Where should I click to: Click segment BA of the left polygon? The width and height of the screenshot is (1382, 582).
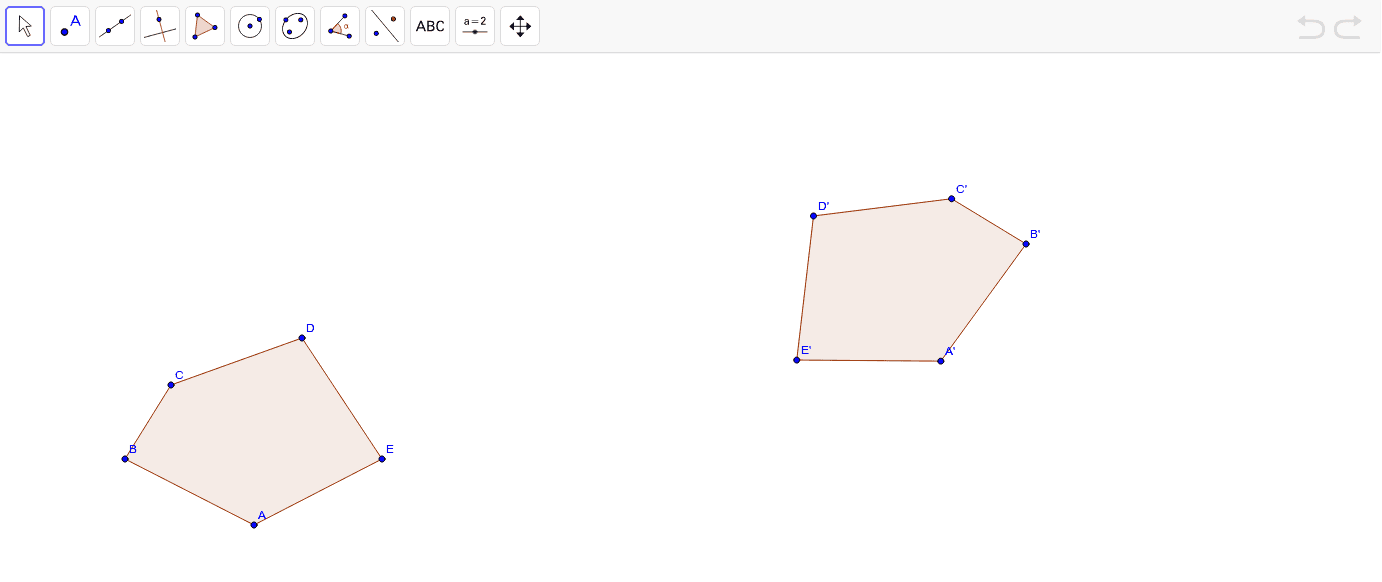(x=190, y=492)
